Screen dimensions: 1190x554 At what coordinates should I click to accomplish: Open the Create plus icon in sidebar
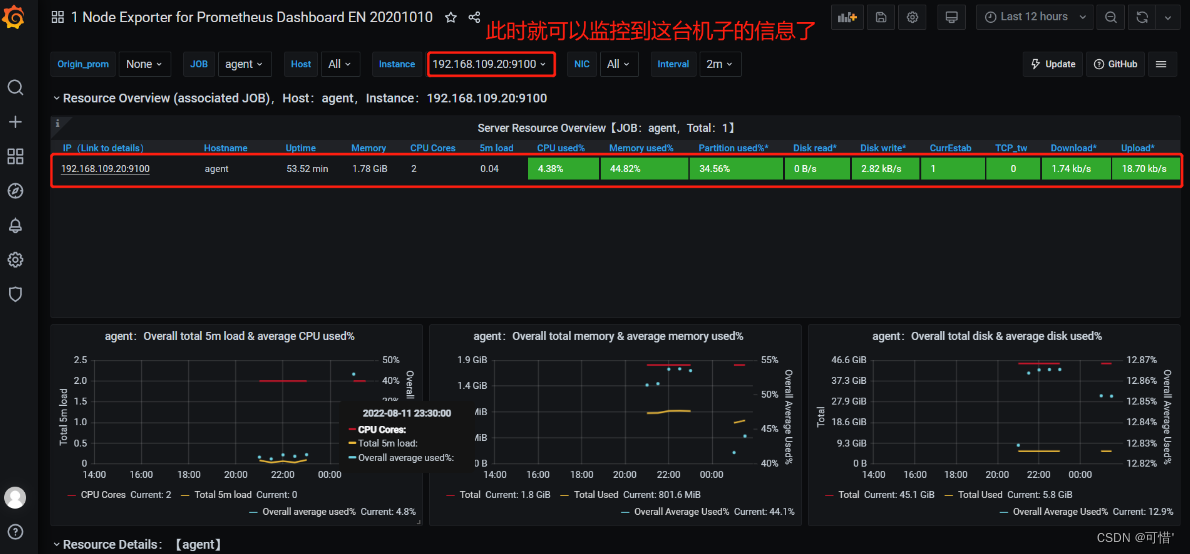[x=15, y=121]
